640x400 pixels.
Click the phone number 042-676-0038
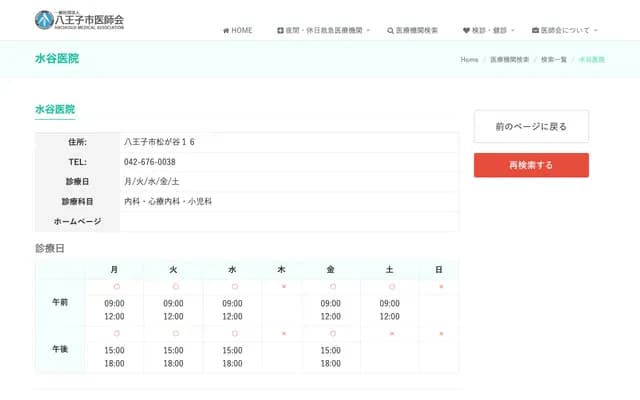coord(150,162)
